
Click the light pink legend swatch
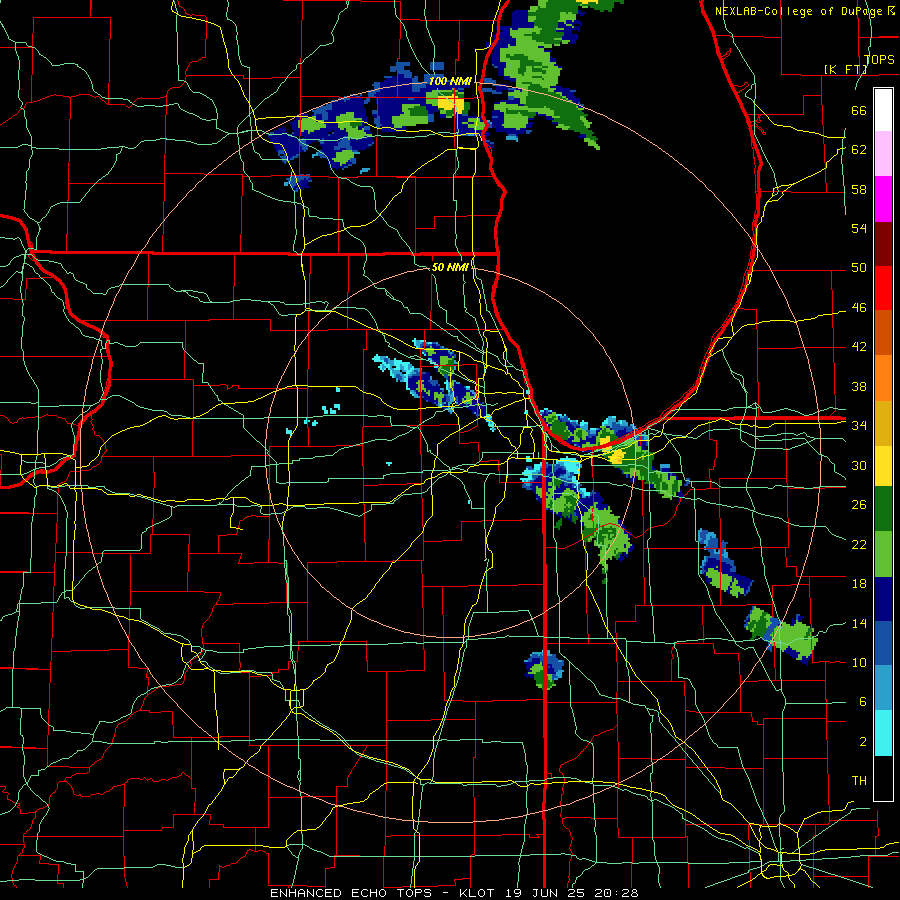883,154
